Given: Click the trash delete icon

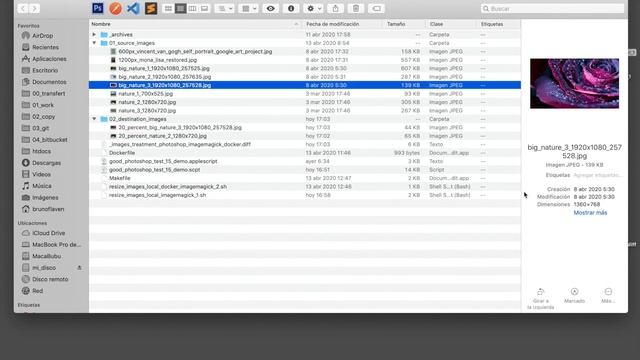Looking at the screenshot, I should tap(356, 8).
